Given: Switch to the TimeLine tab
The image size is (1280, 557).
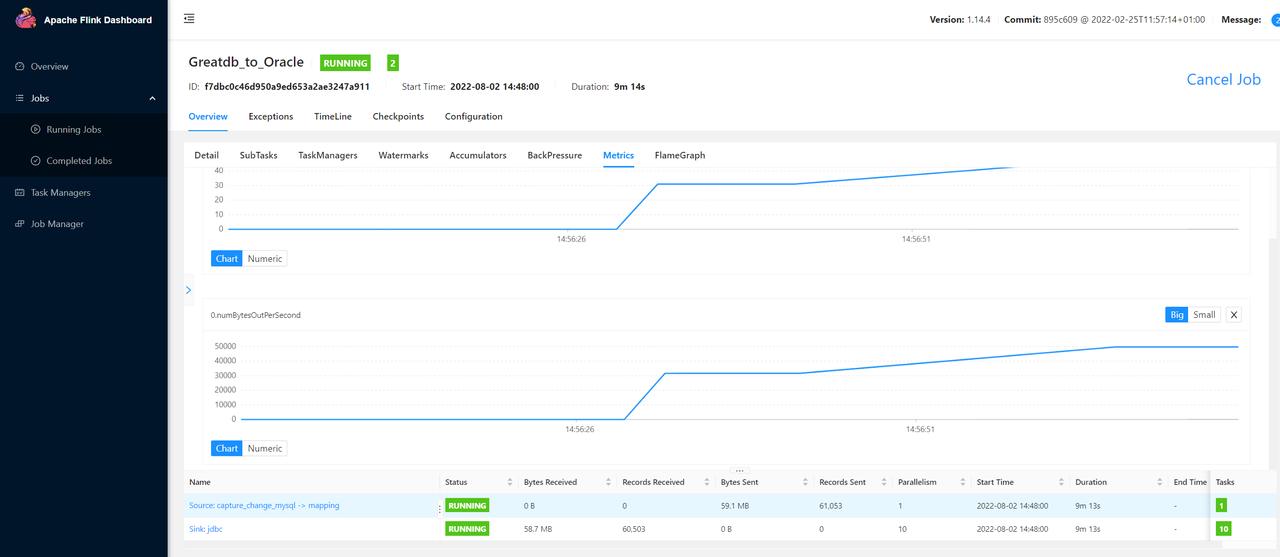Looking at the screenshot, I should (333, 116).
